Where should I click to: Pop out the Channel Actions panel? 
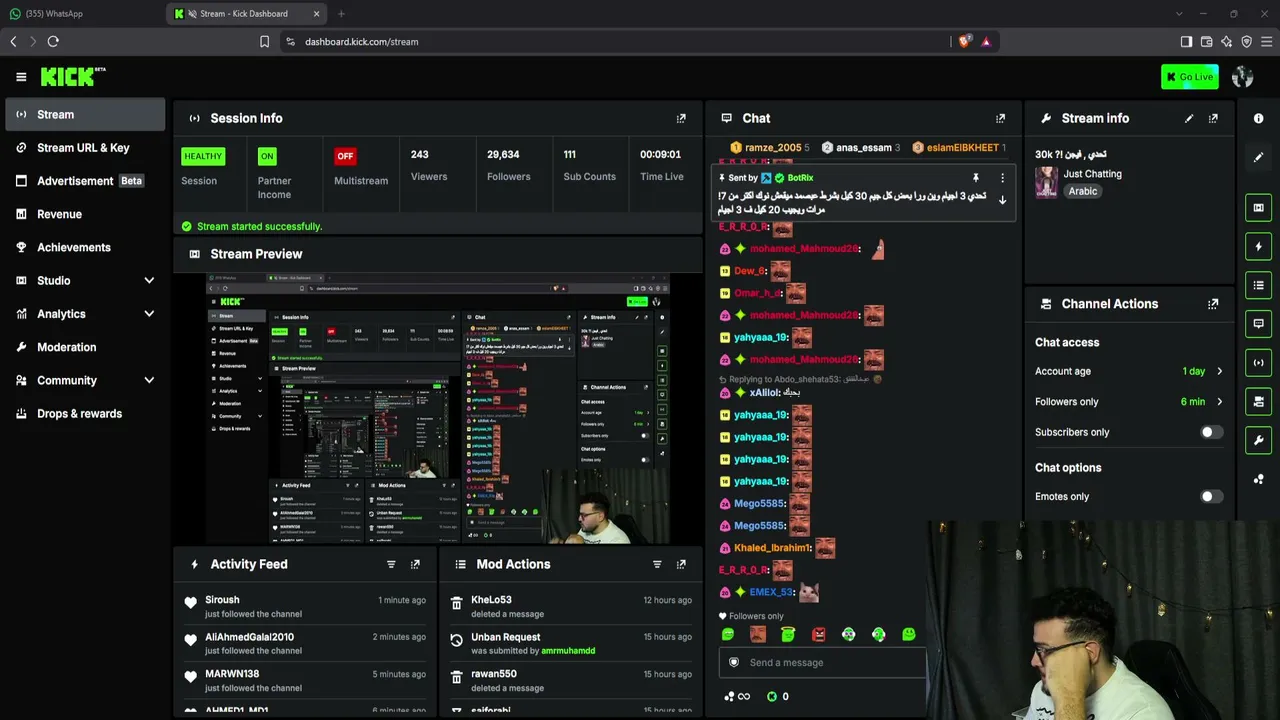point(1213,304)
